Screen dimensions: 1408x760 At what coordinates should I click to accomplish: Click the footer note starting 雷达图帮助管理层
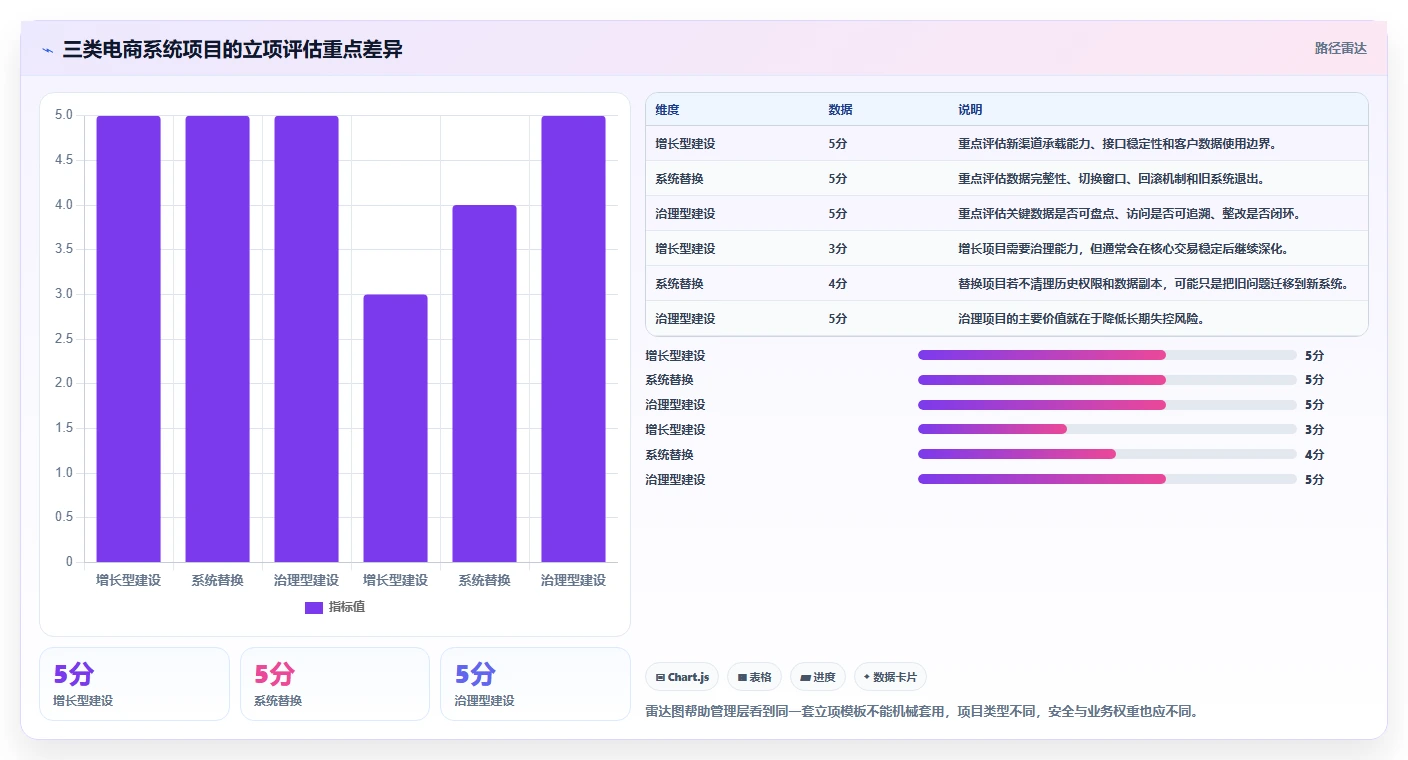922,712
